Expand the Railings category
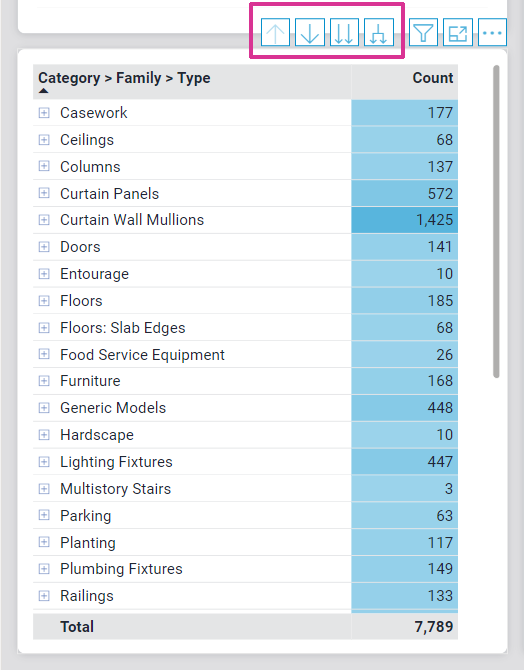 coord(44,596)
